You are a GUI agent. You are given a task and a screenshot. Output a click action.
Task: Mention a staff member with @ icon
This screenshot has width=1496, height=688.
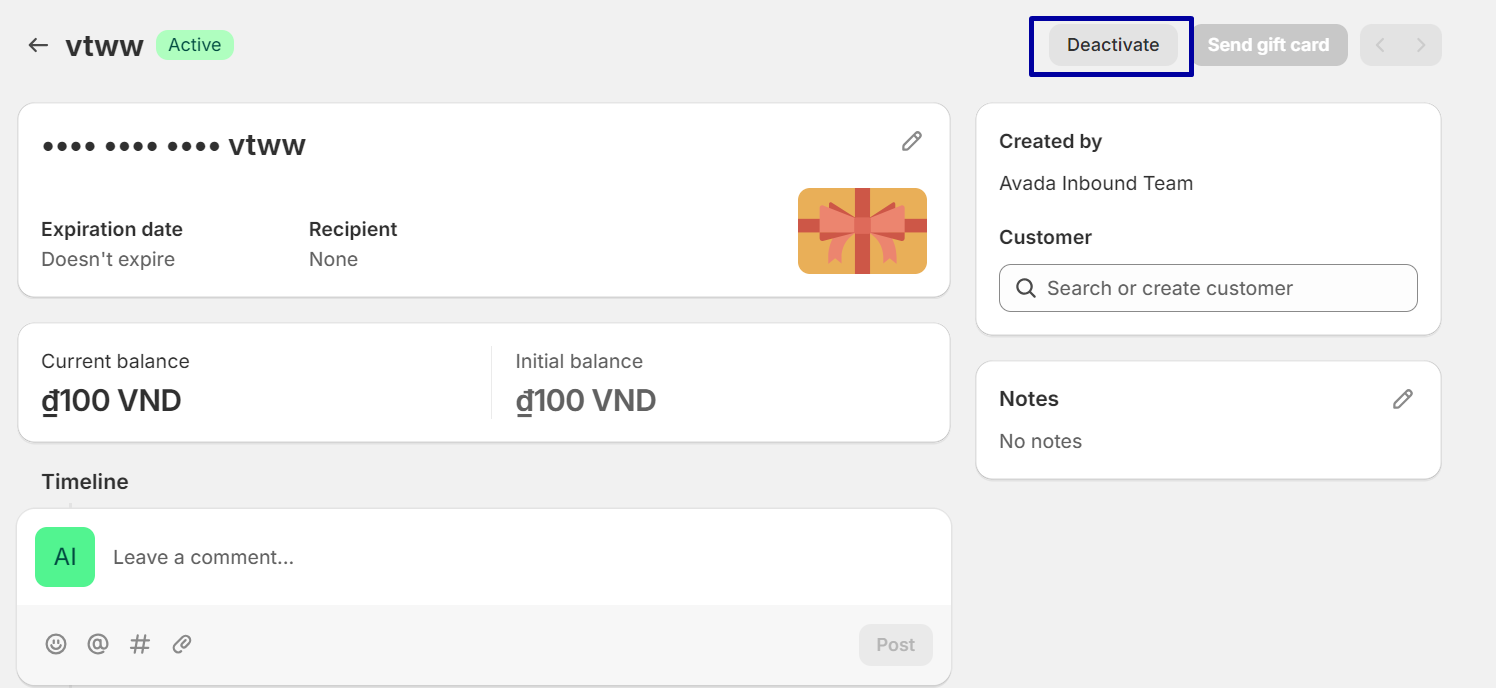(x=98, y=644)
